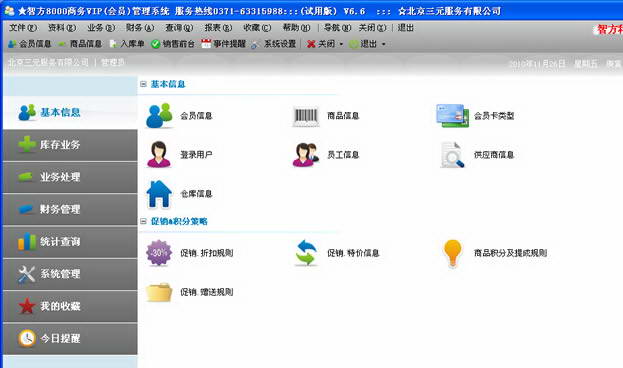Click 事件提醒 calendar toolbar shortcut
The height and width of the screenshot is (368, 623).
[224, 44]
